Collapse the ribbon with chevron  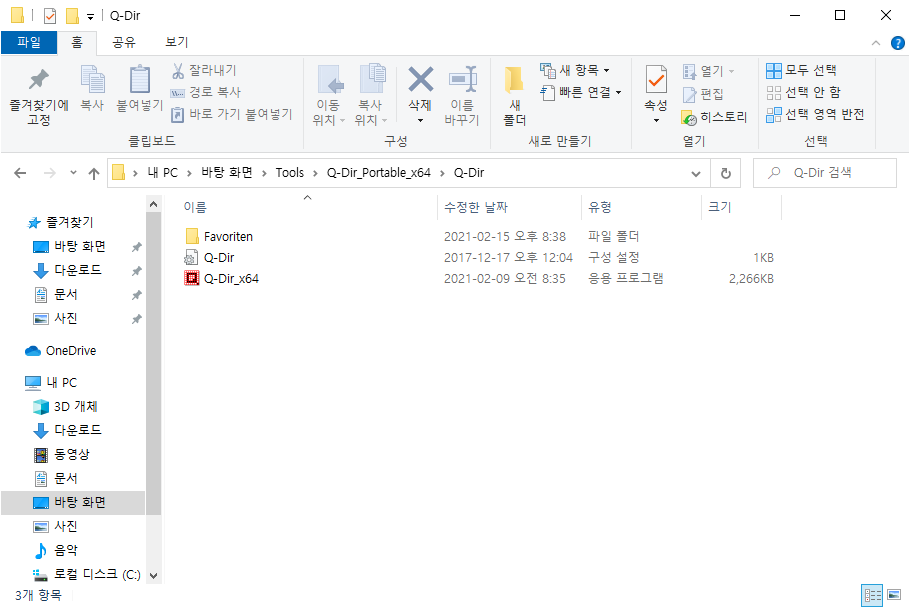[875, 43]
